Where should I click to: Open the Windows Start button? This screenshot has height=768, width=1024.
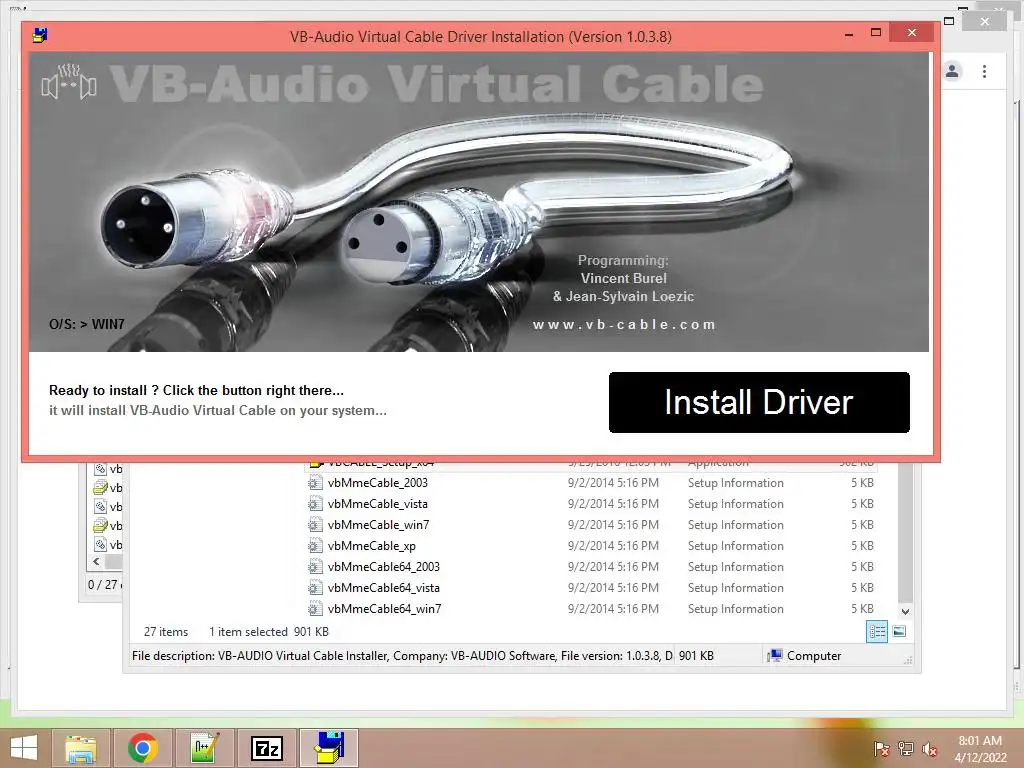pos(24,748)
